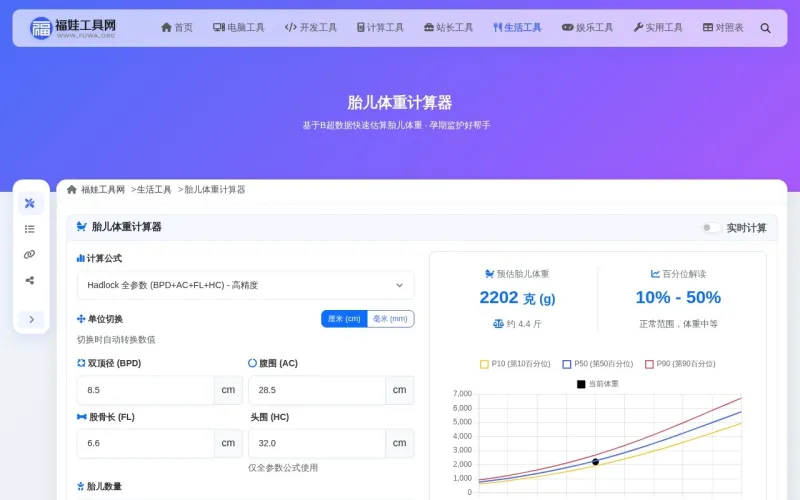Click the tools icon in left sidebar

(x=30, y=204)
